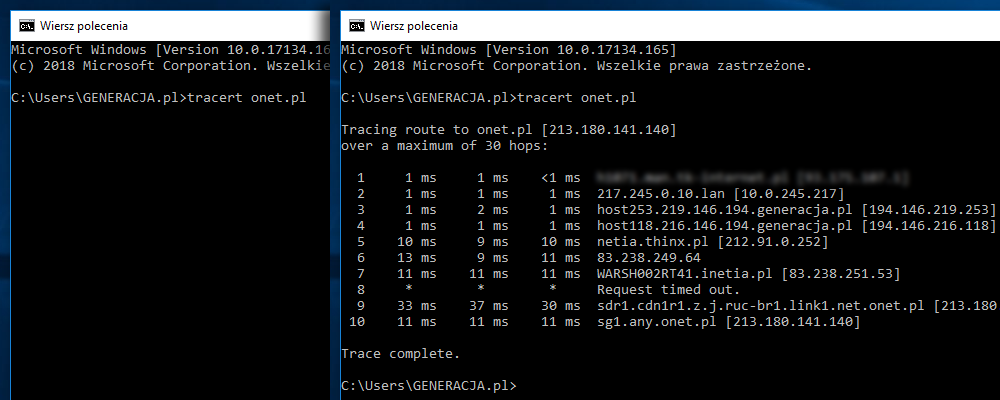Screen dimensions: 1000x400
Task: Click the tracert onet.pl command in the left window
Action: coord(247,98)
